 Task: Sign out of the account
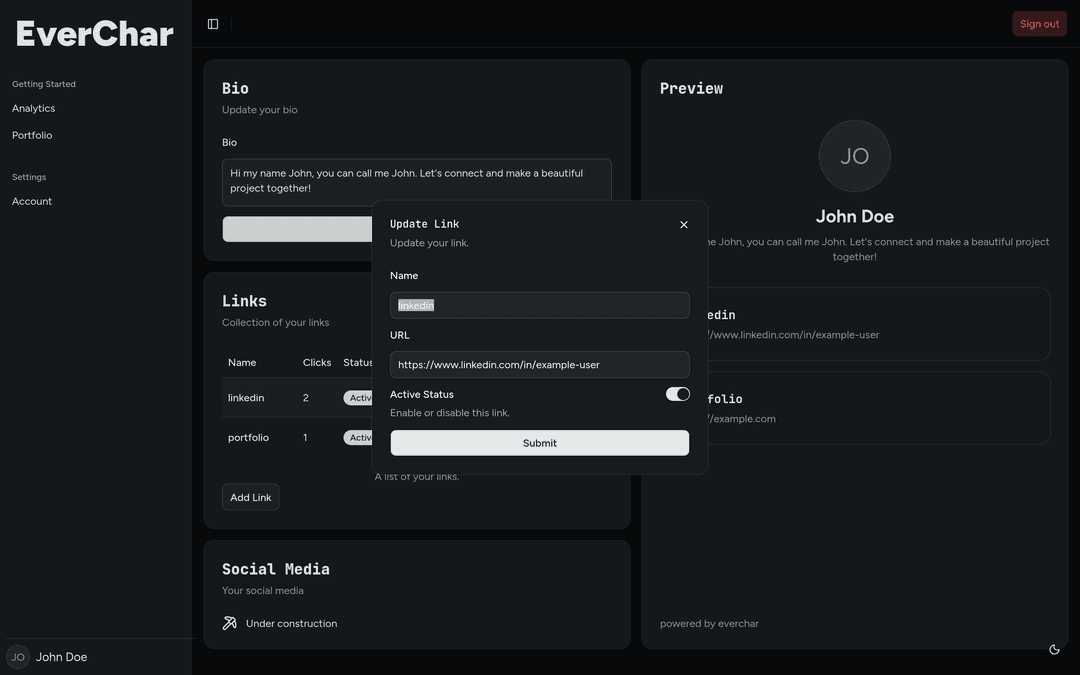(1039, 23)
